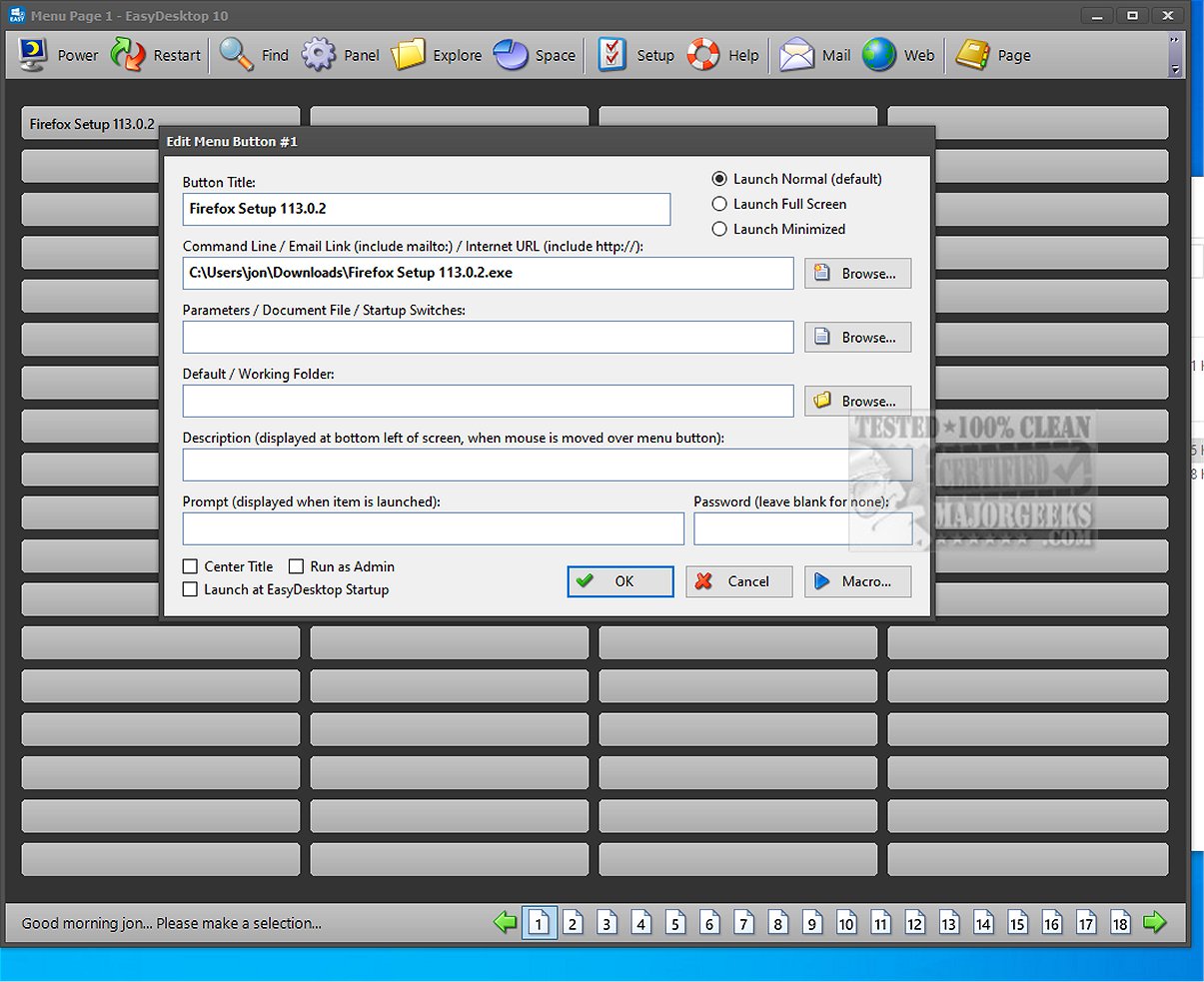Screen dimensions: 1204x982
Task: Browse for Default Working Folder
Action: (x=857, y=401)
